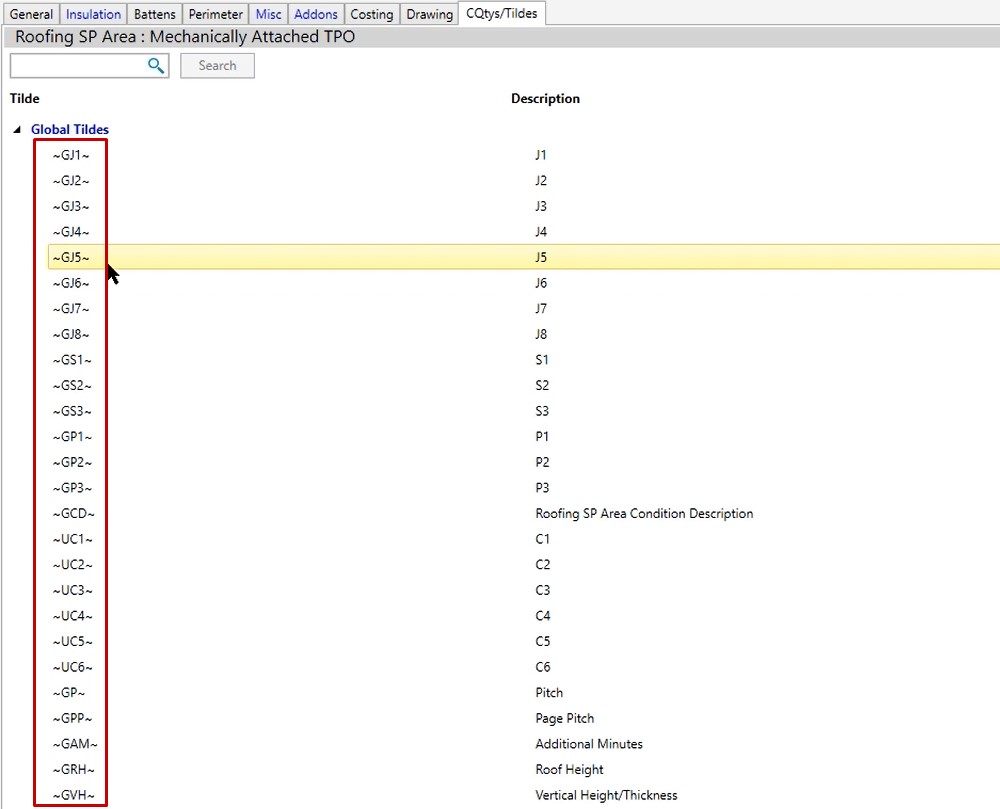
Task: Select the ~GPP~ Page Pitch tilde
Action: 72,718
